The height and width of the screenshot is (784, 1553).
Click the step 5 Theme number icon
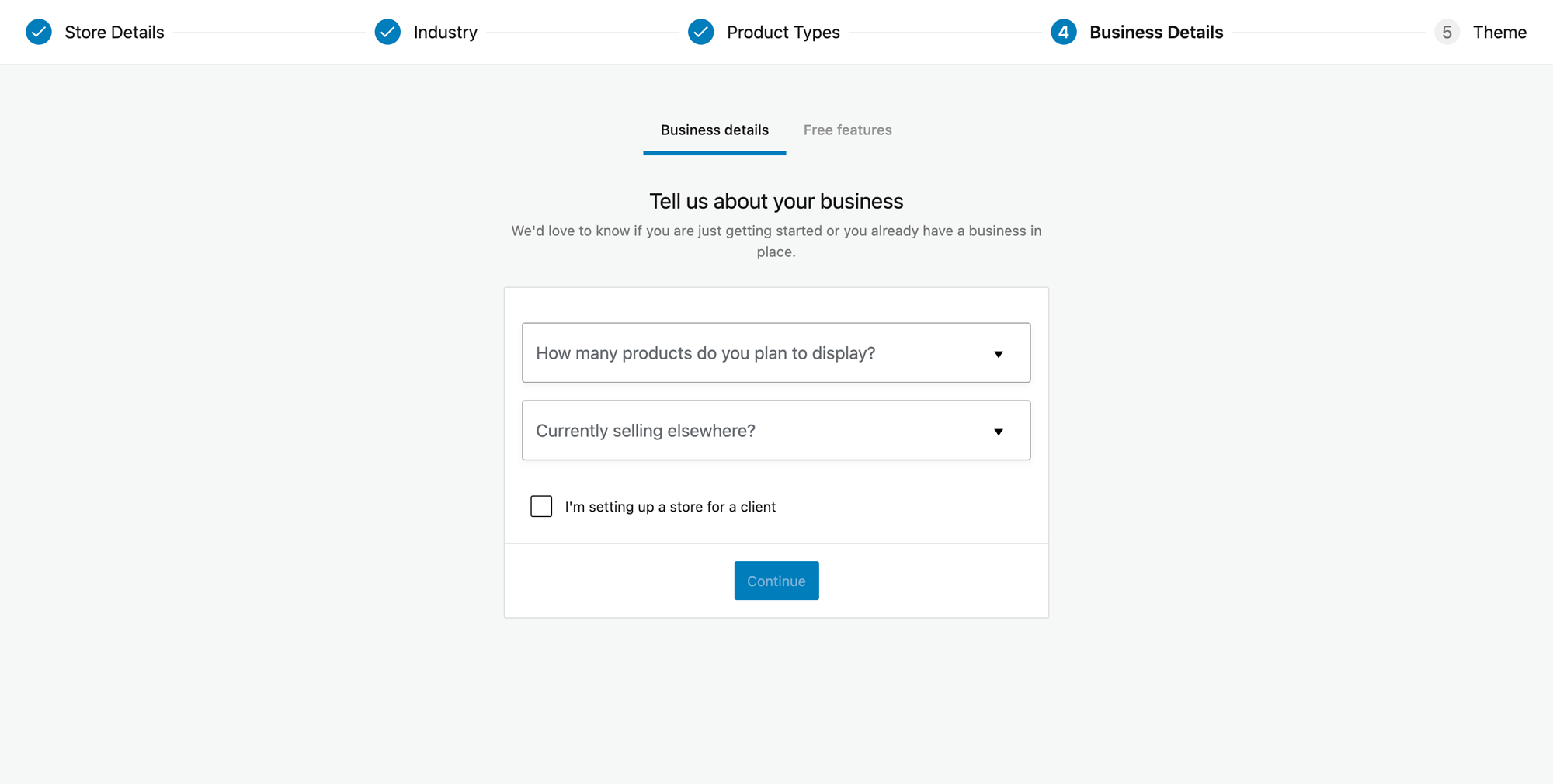coord(1446,32)
